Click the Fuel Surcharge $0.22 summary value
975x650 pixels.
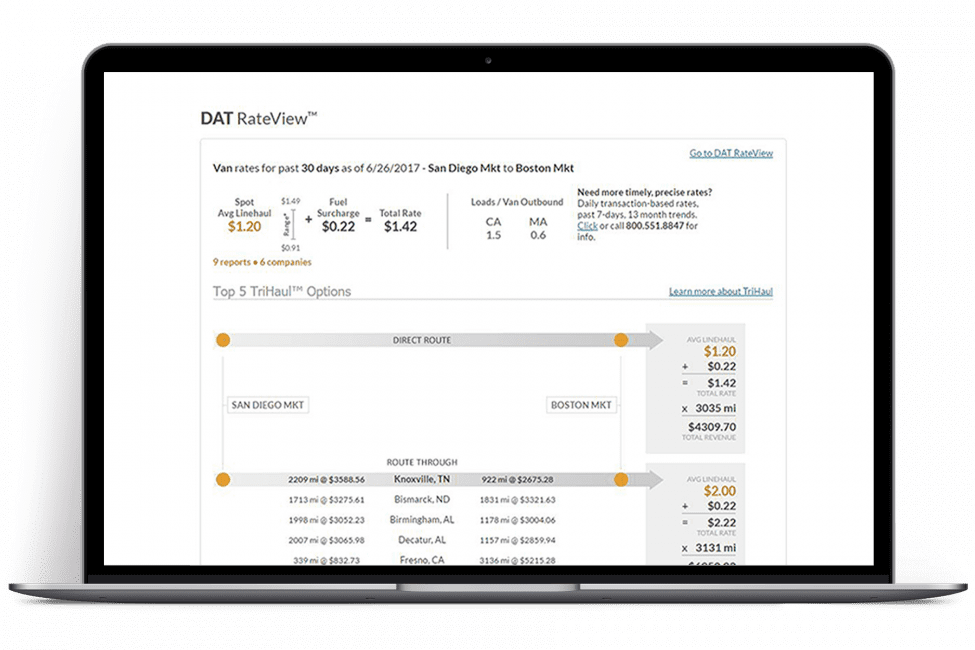pyautogui.click(x=338, y=226)
